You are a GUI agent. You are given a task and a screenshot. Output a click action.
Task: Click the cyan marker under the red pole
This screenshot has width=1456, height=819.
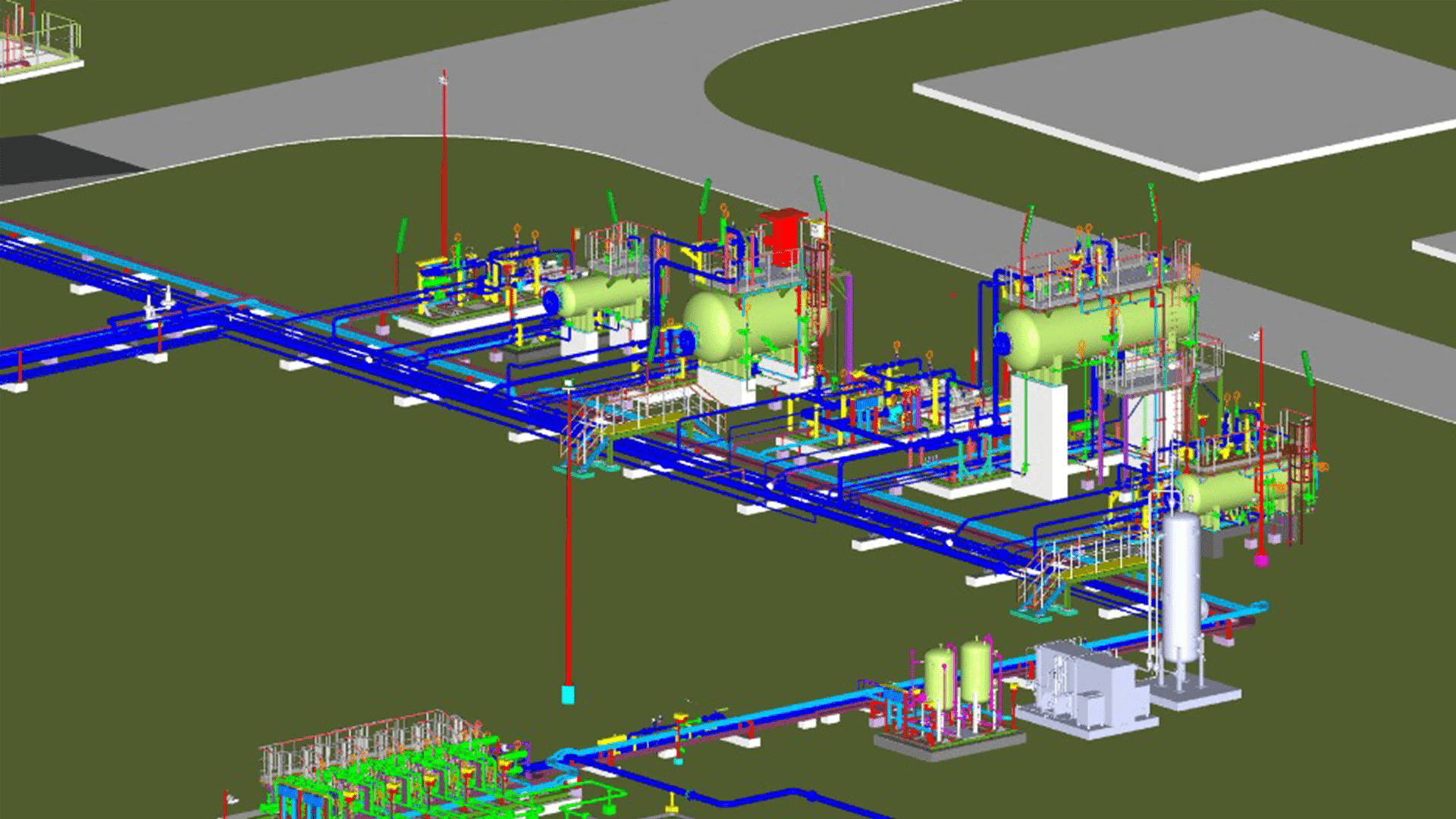[x=568, y=695]
